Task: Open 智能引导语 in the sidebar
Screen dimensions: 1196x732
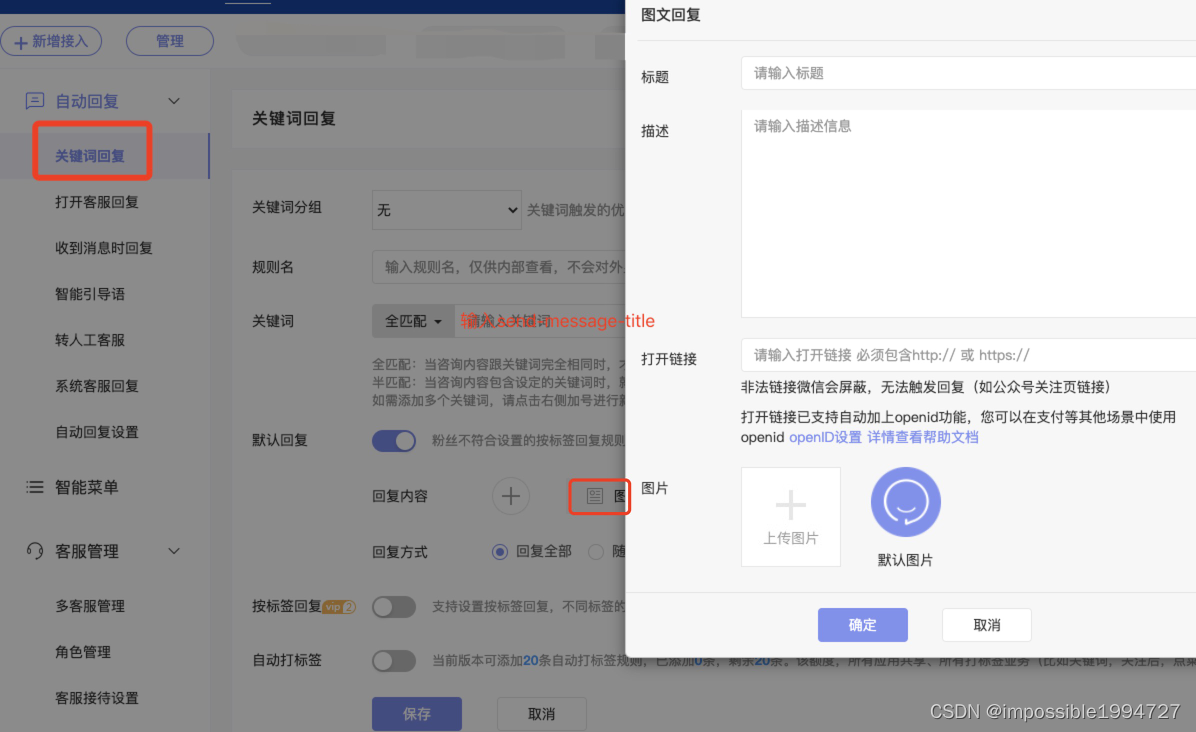Action: (x=90, y=294)
